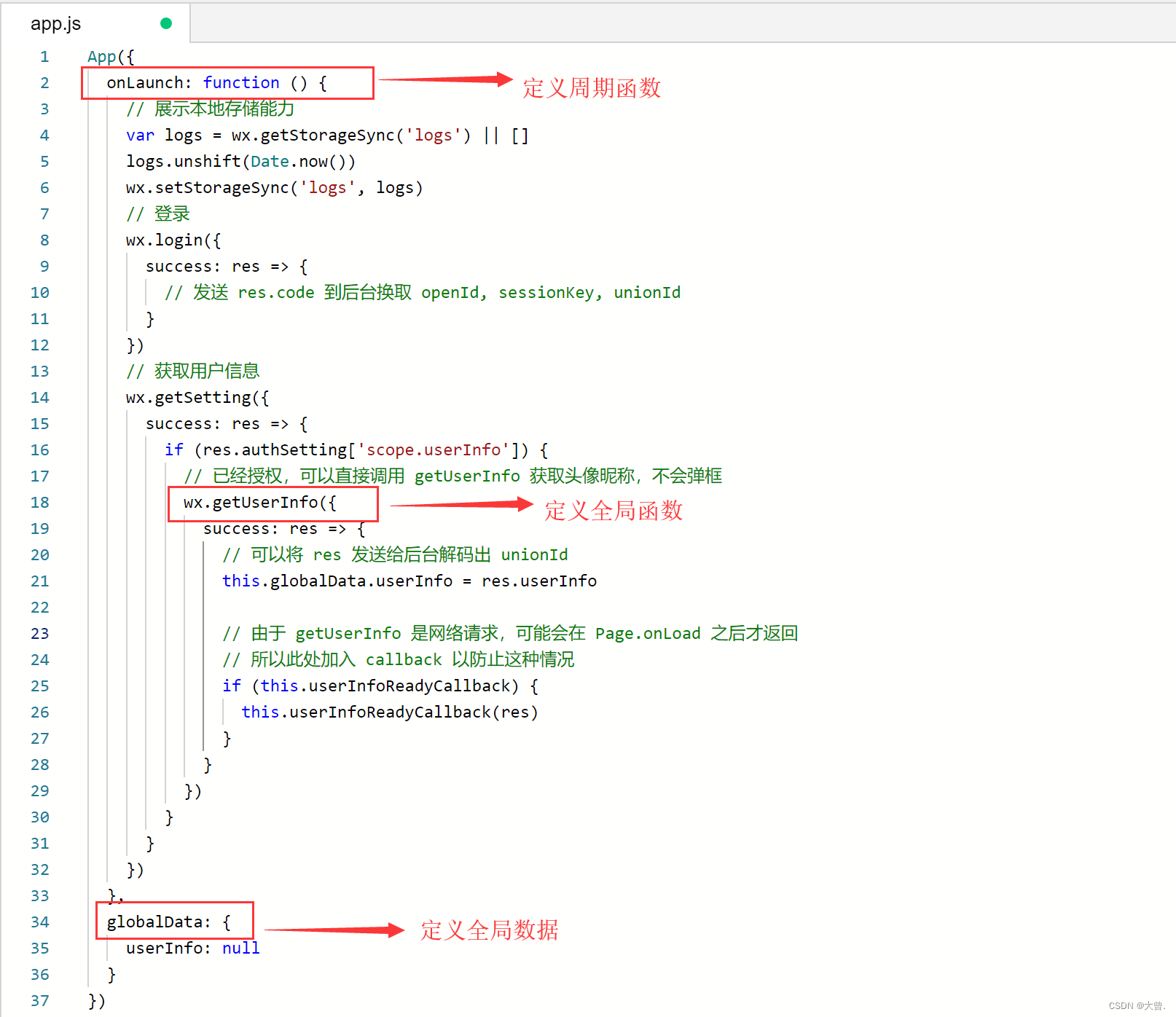Click the closing '})' on line 12

135,345
